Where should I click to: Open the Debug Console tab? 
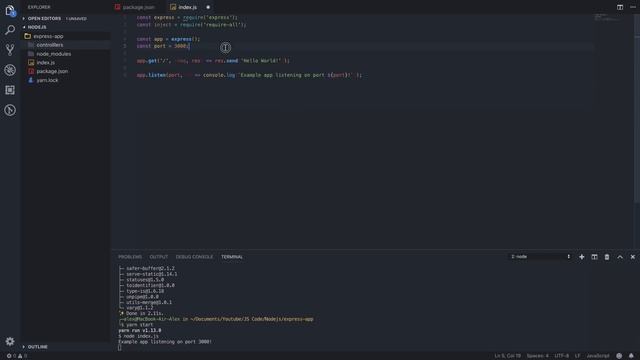click(194, 257)
